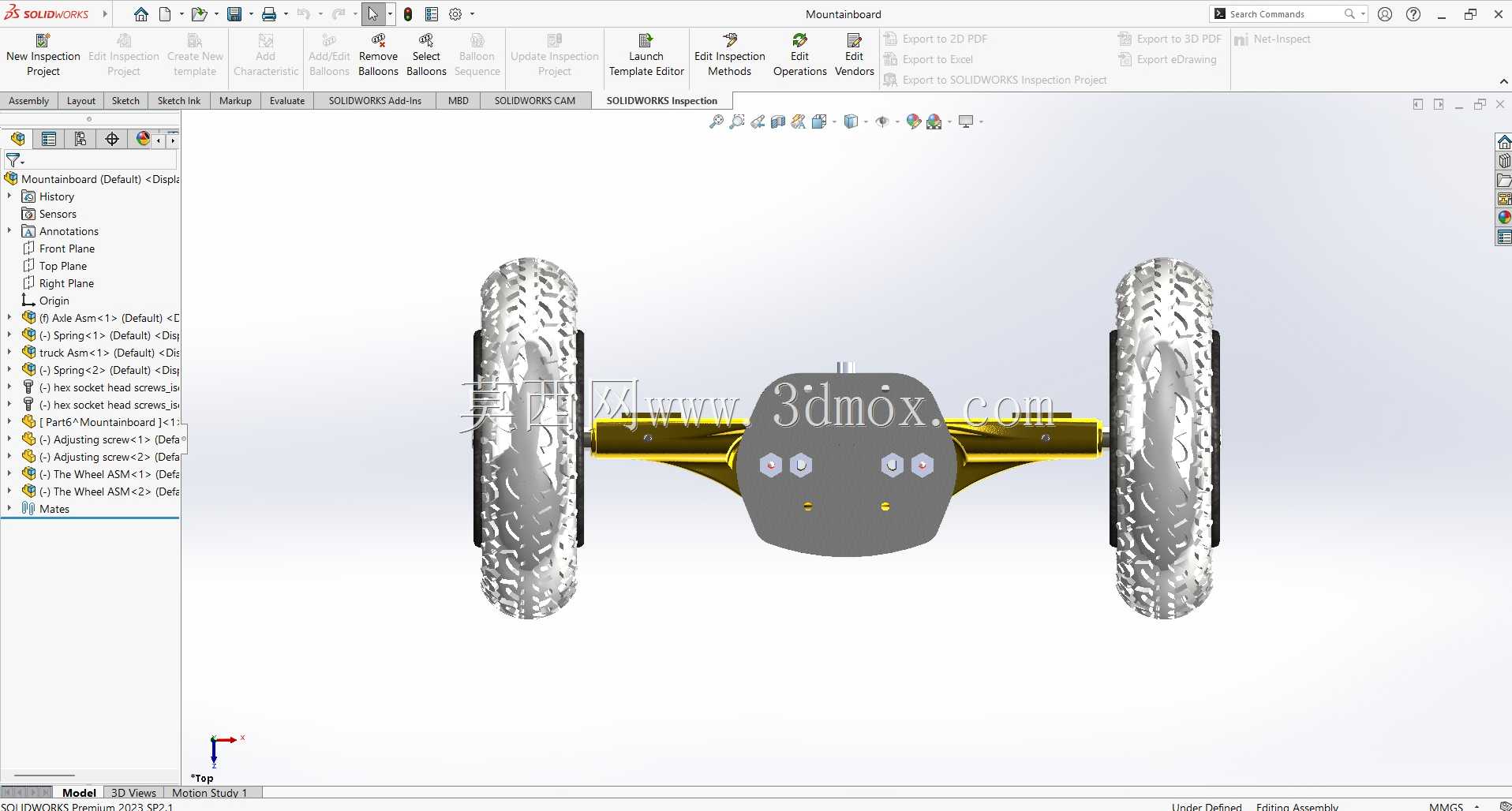The height and width of the screenshot is (811, 1512).
Task: Open the New document dropdown arrow
Action: click(x=182, y=14)
